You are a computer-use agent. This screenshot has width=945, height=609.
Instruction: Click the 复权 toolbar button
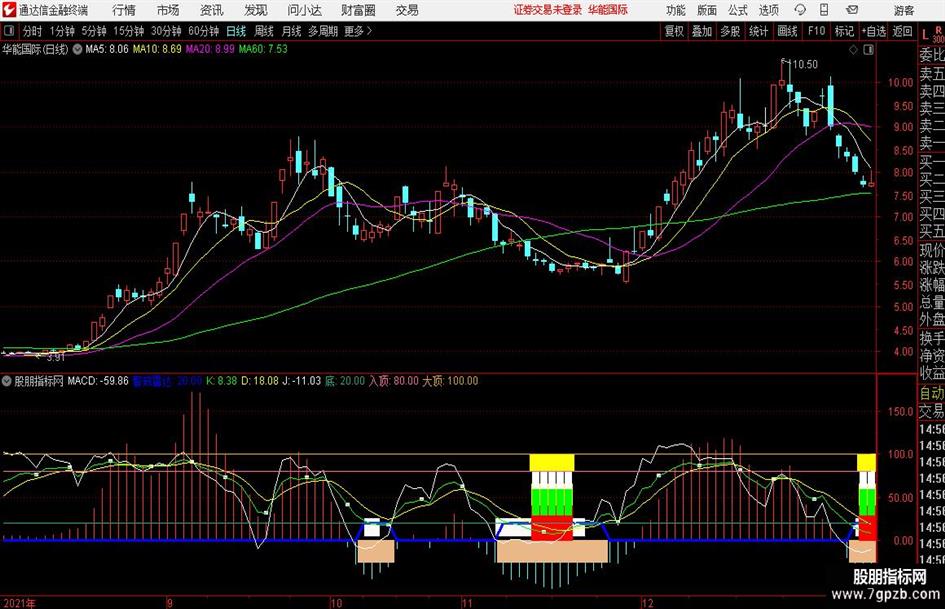tap(674, 31)
